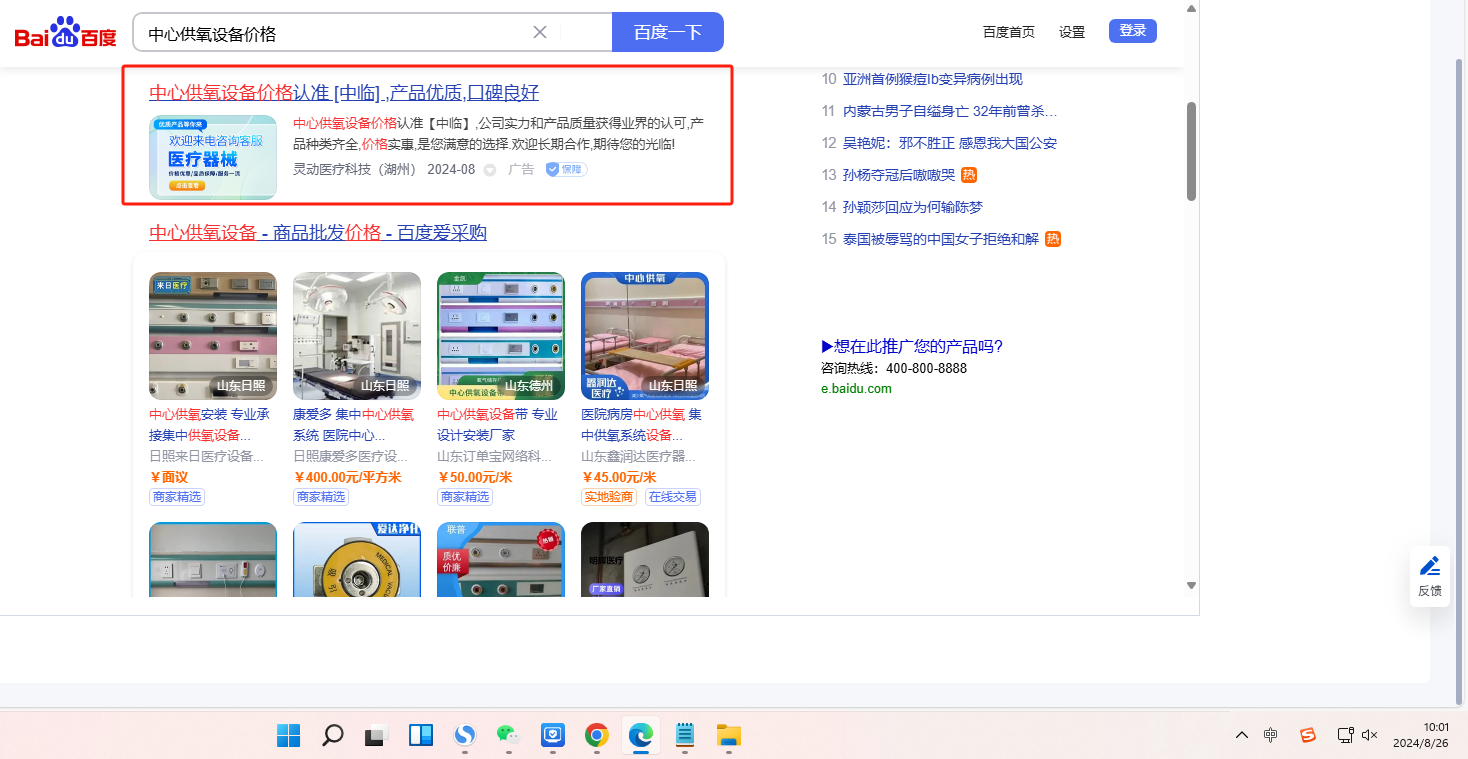1468x759 pixels.
Task: Open the dropdown arrow beside 2024-08 in the ad
Action: (x=490, y=170)
